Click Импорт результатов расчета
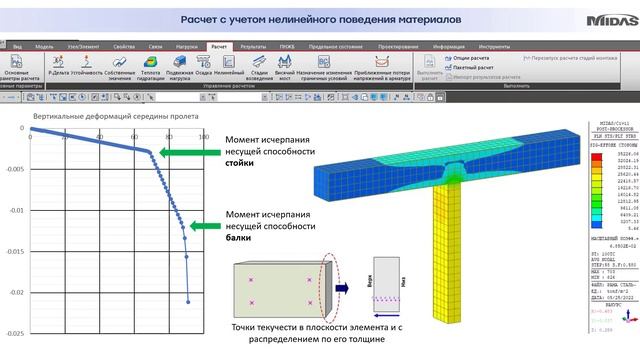 [x=483, y=77]
